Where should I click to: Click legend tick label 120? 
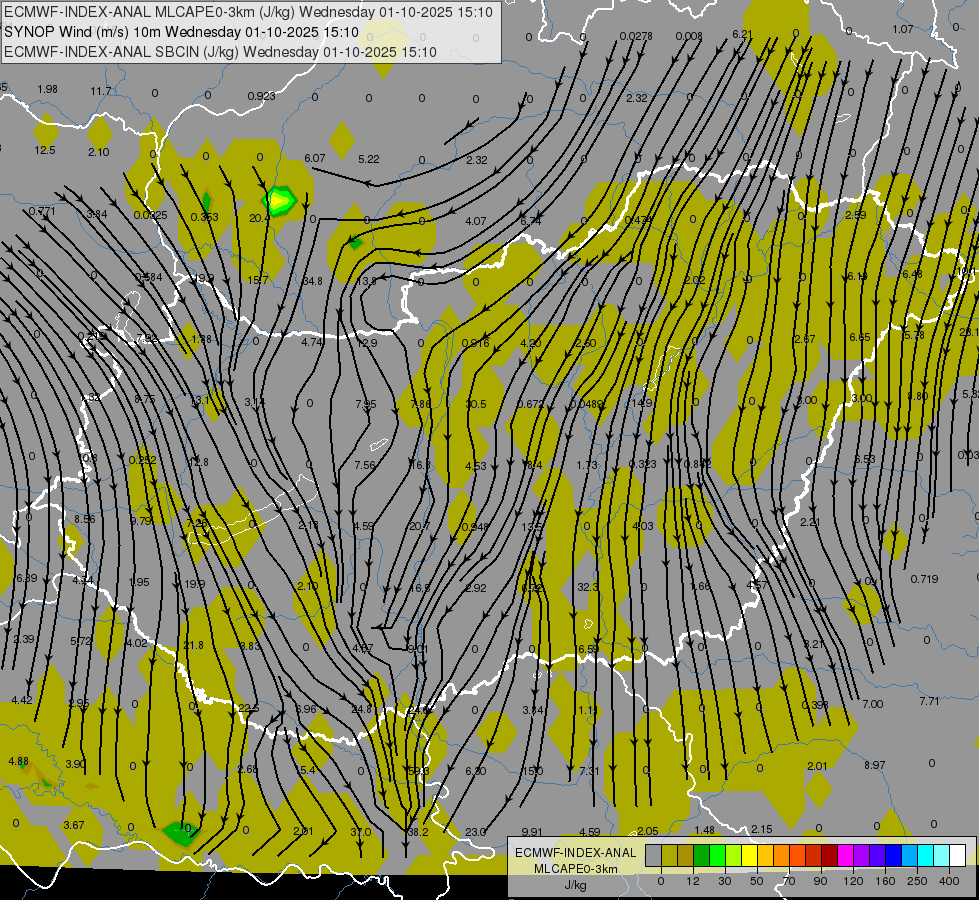tap(853, 881)
